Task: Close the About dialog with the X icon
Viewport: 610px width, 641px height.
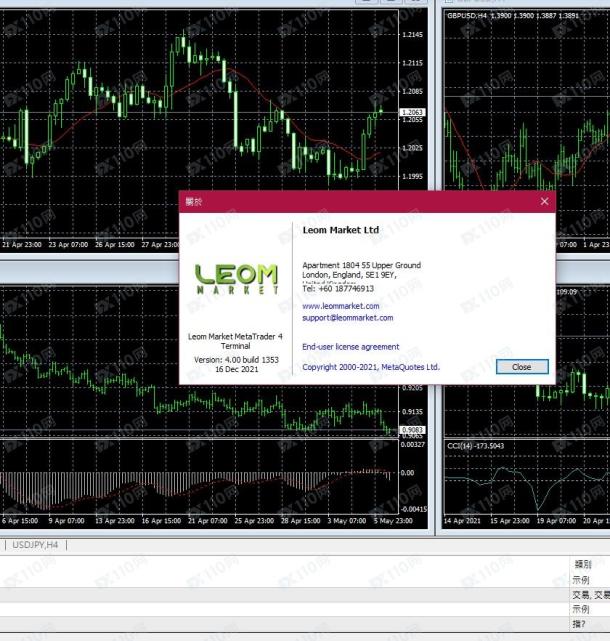Action: pos(544,201)
